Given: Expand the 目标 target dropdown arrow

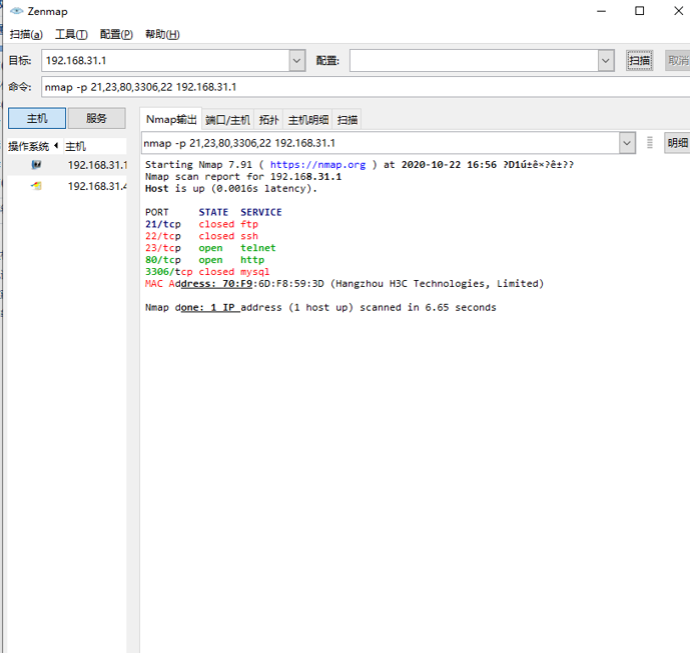Looking at the screenshot, I should (x=297, y=61).
